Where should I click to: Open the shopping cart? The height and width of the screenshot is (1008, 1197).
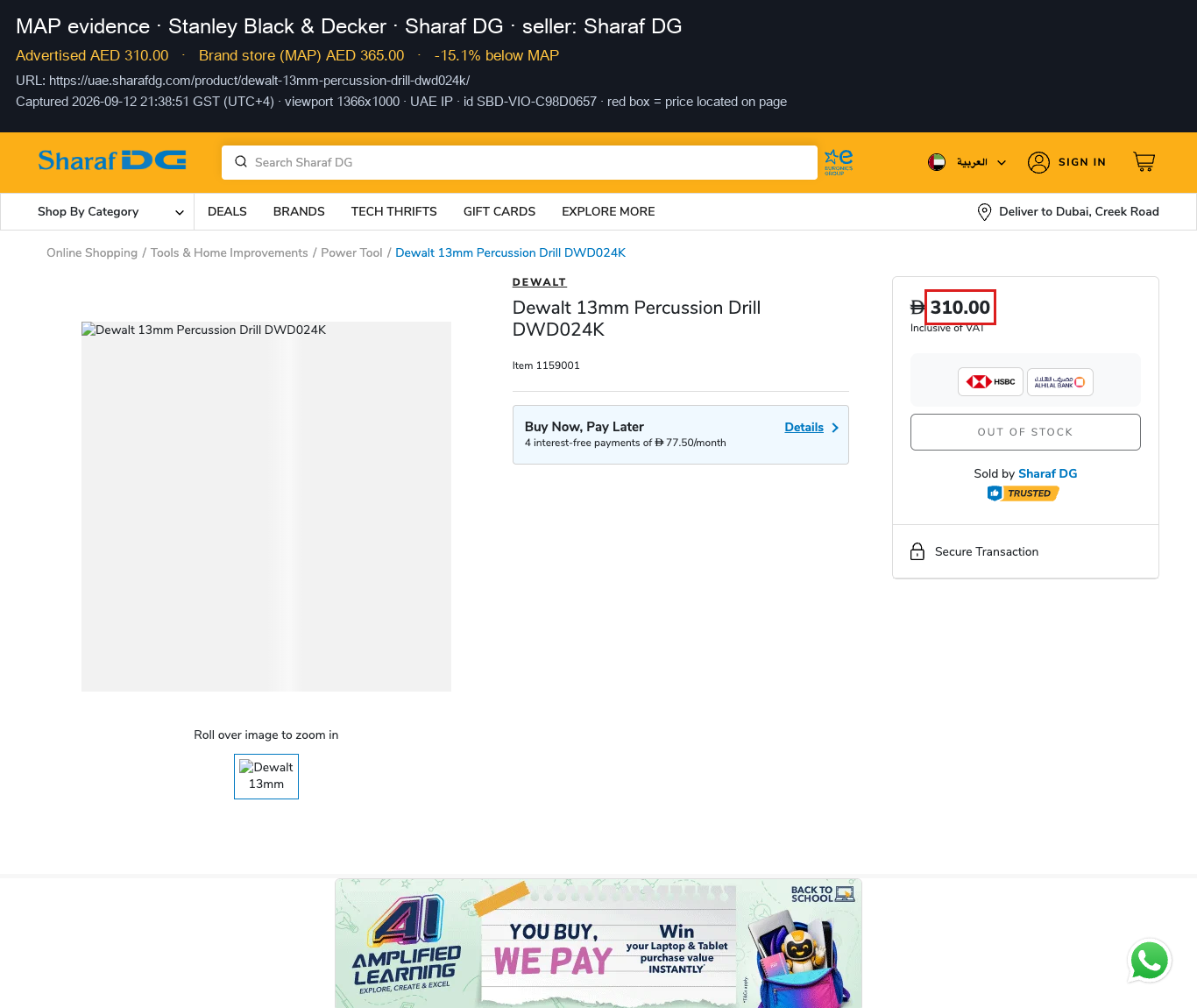click(1144, 162)
